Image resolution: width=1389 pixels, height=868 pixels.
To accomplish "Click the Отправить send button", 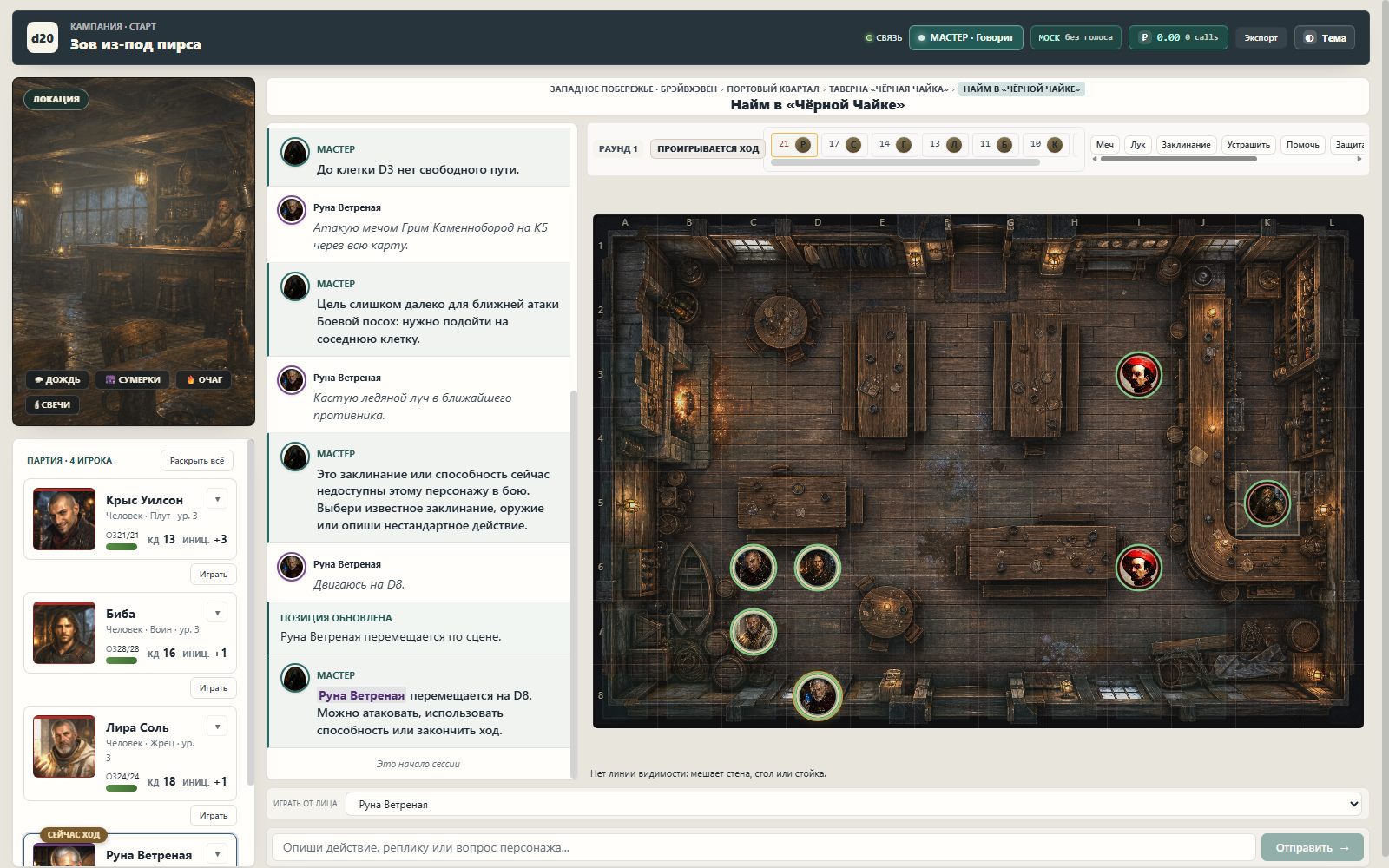I will click(x=1312, y=848).
